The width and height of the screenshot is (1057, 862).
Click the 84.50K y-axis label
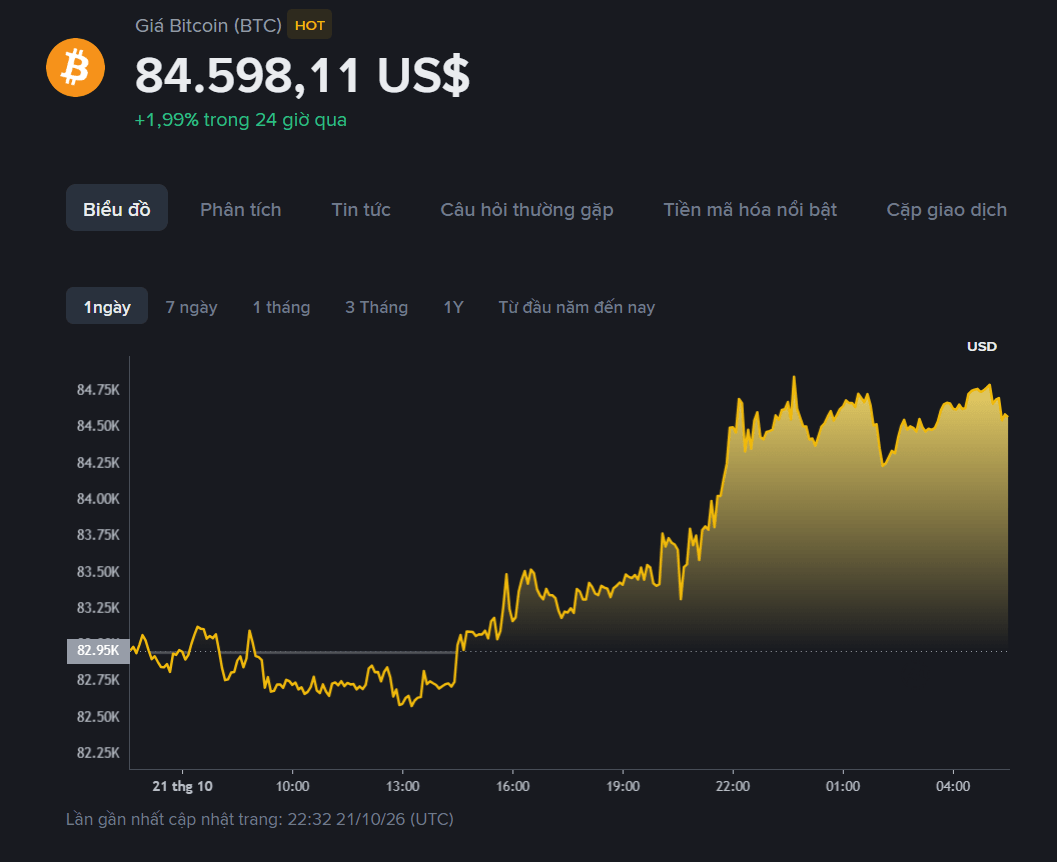point(98,426)
